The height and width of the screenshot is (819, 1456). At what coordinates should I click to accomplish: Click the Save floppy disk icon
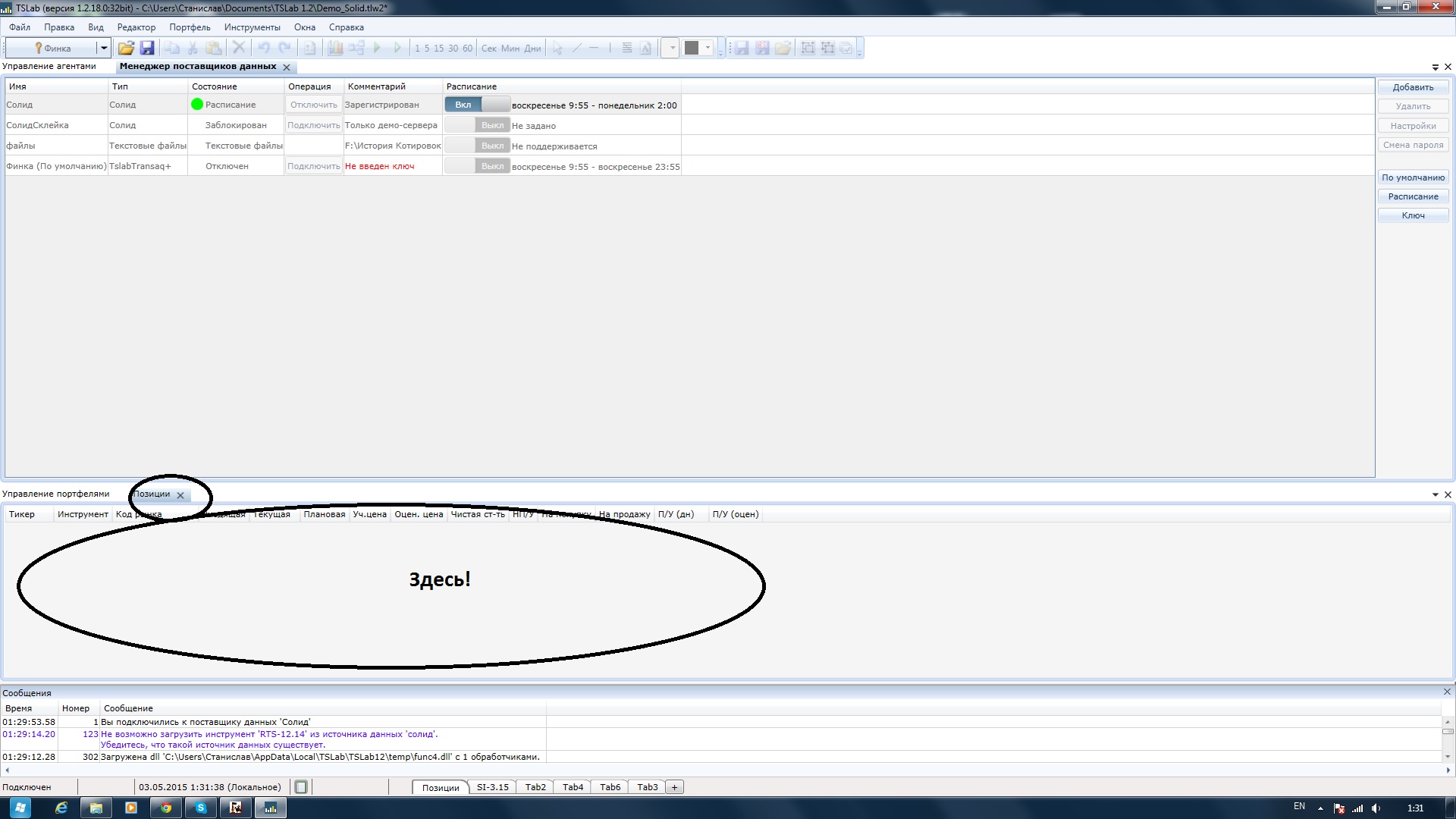pyautogui.click(x=147, y=48)
